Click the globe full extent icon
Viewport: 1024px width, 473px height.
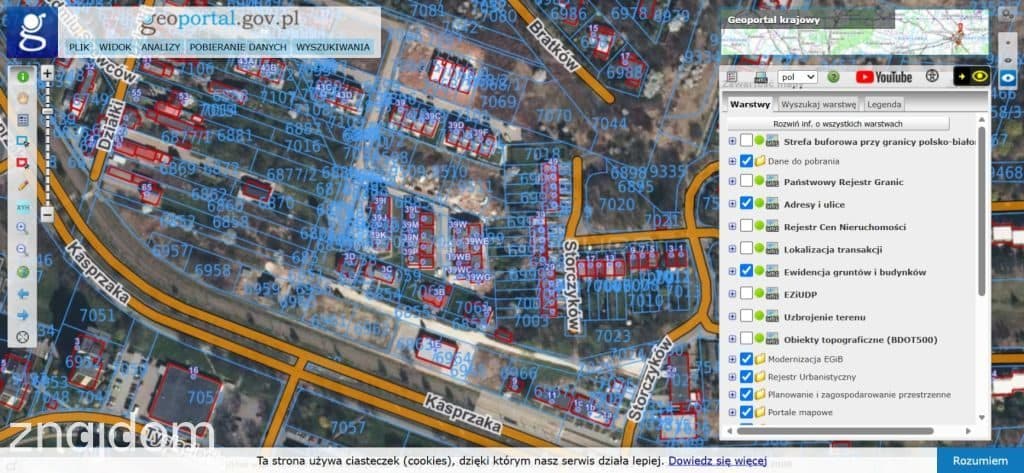point(23,272)
